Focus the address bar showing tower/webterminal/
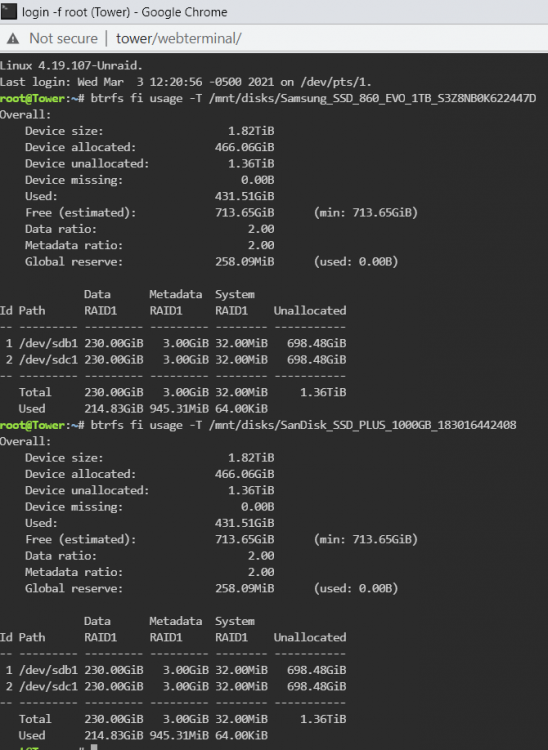 coord(178,38)
